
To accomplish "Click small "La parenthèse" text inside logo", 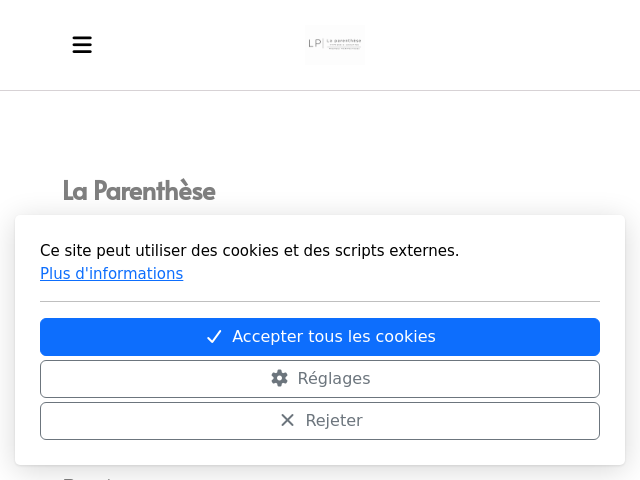I will pos(344,41).
